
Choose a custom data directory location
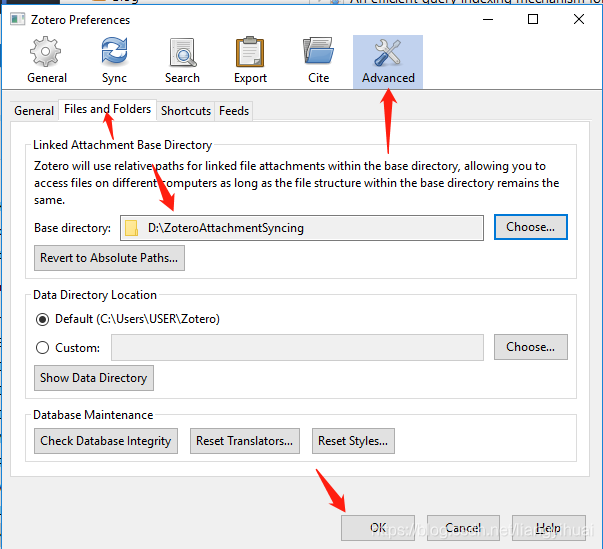point(530,347)
